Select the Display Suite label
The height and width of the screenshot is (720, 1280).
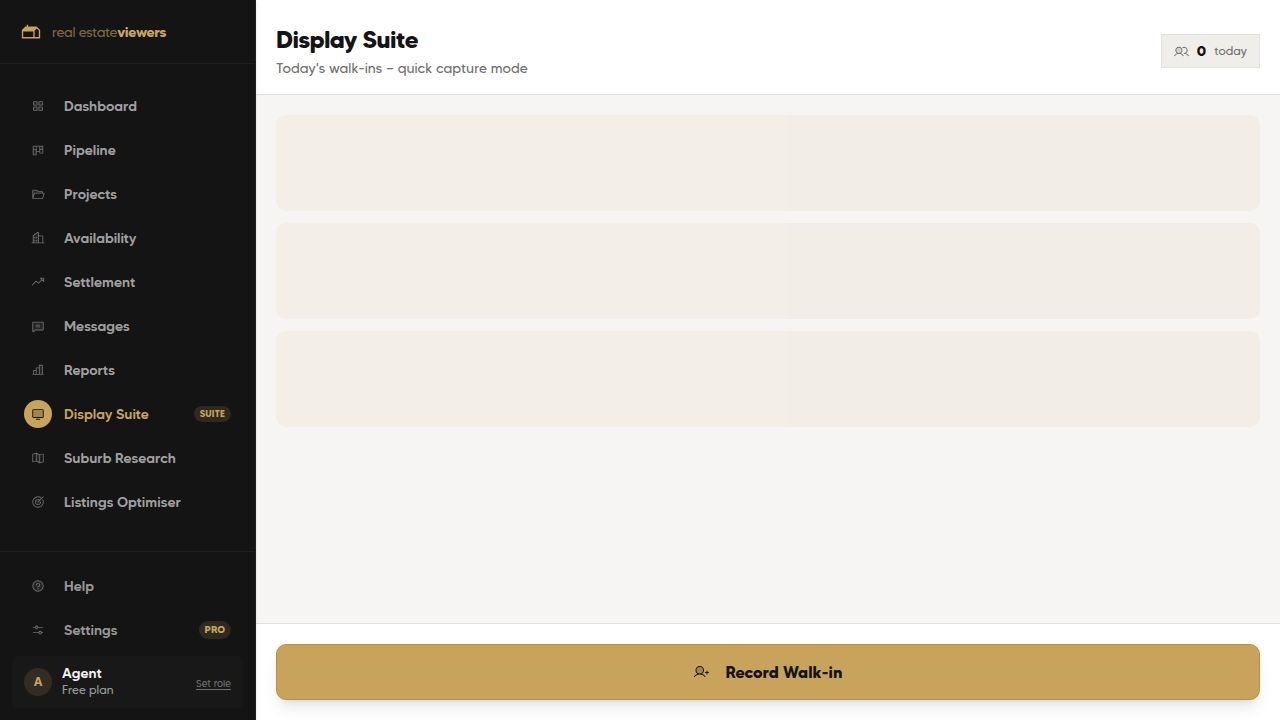(106, 414)
